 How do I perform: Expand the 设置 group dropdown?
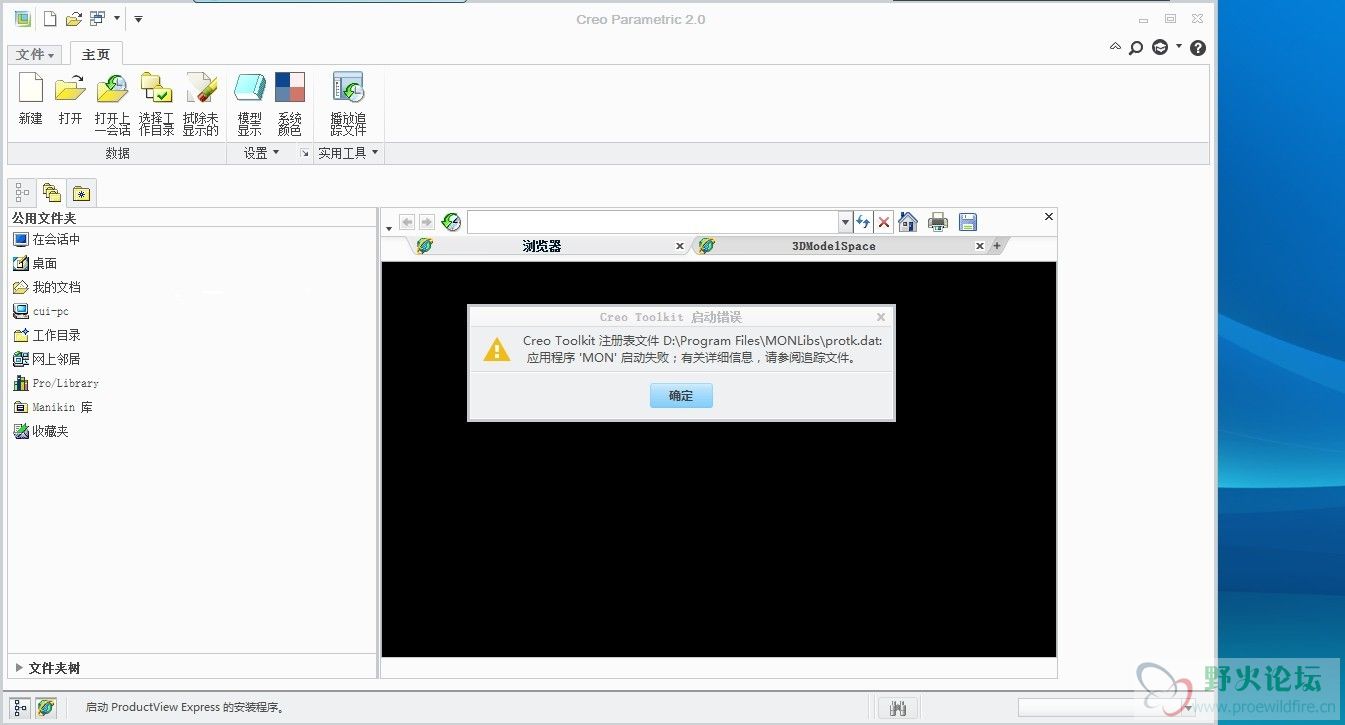[x=262, y=153]
